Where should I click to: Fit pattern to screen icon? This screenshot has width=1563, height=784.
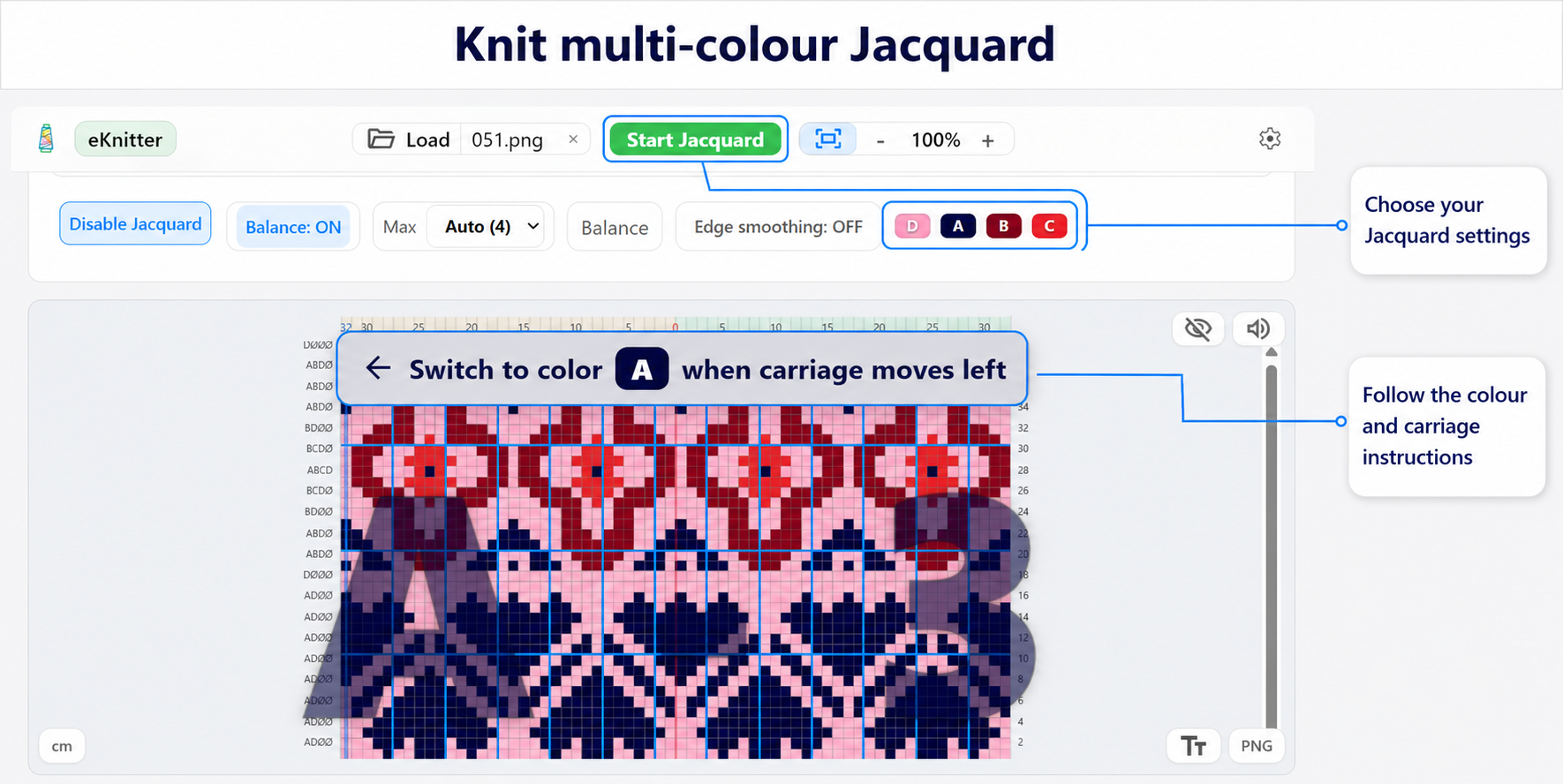[x=827, y=139]
